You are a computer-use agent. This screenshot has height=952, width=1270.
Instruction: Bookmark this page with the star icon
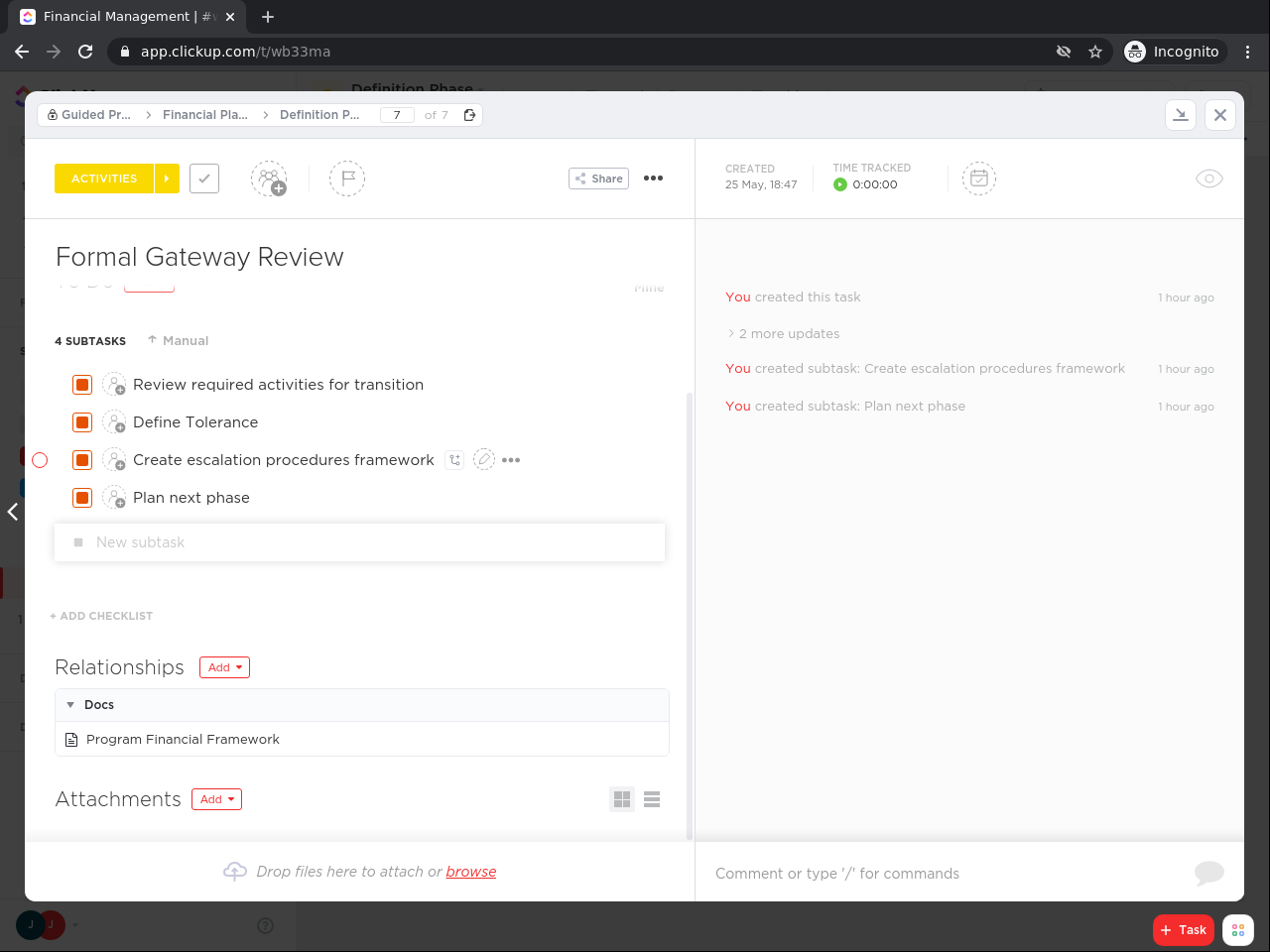pos(1095,52)
